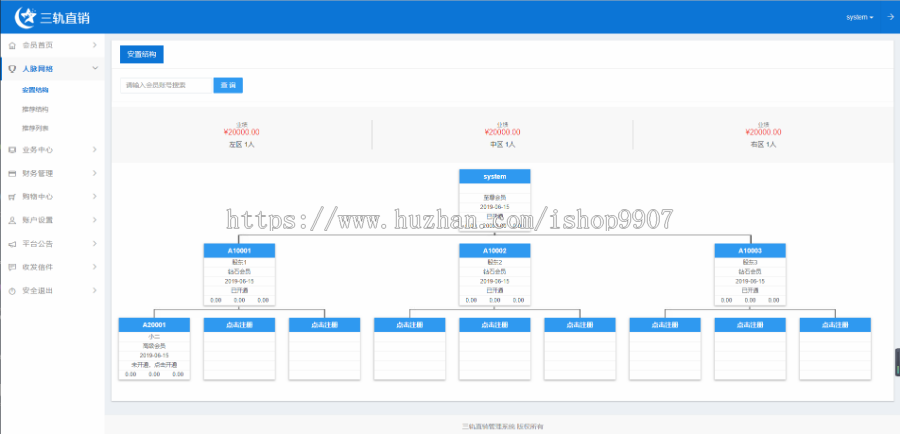Open the system user dropdown in header

[x=860, y=17]
